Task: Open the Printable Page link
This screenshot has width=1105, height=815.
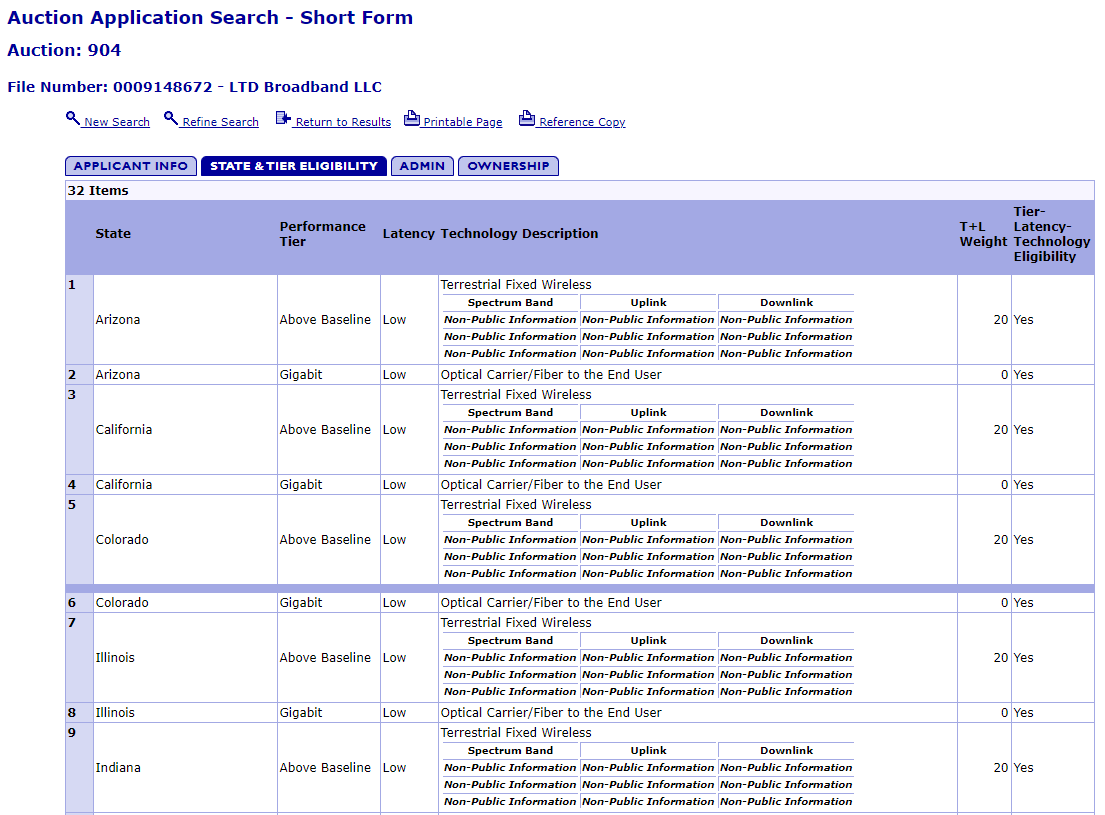Action: coord(462,122)
